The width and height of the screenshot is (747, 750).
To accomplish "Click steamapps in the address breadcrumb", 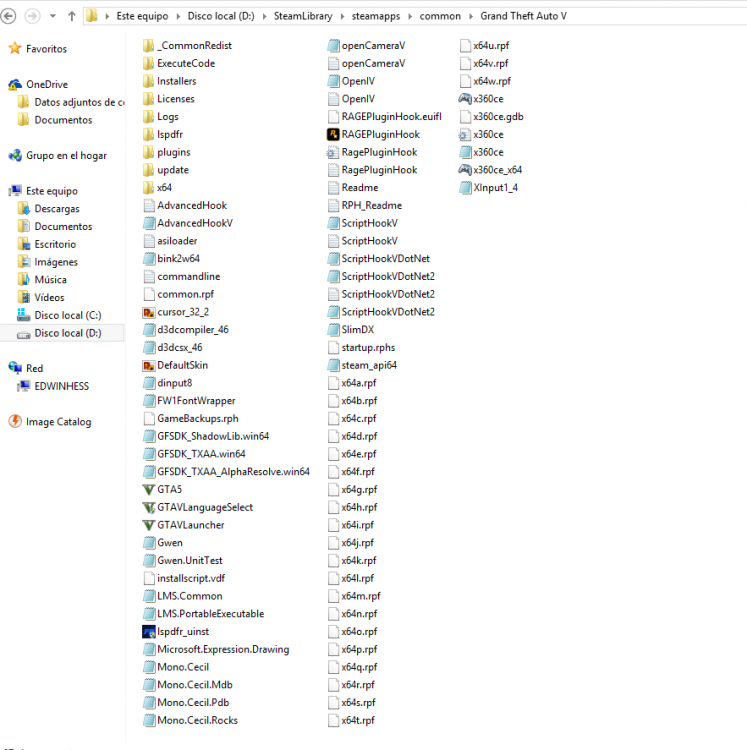I will [x=376, y=16].
